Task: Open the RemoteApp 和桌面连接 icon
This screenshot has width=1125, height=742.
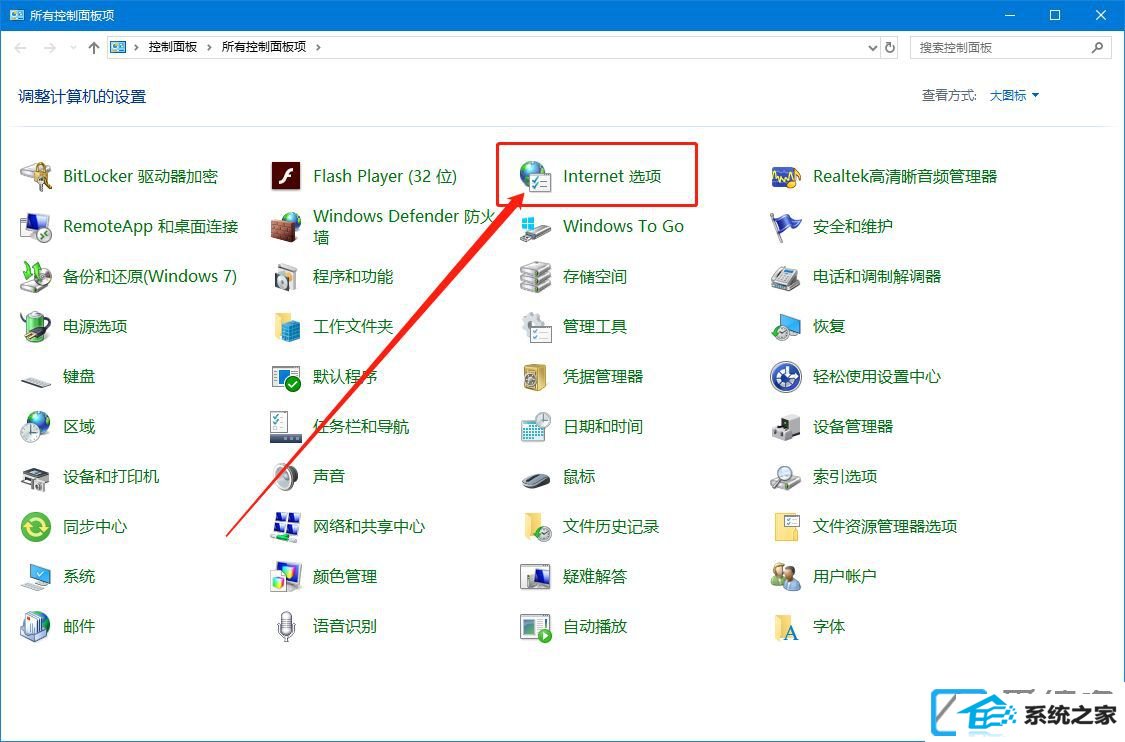Action: pos(36,227)
